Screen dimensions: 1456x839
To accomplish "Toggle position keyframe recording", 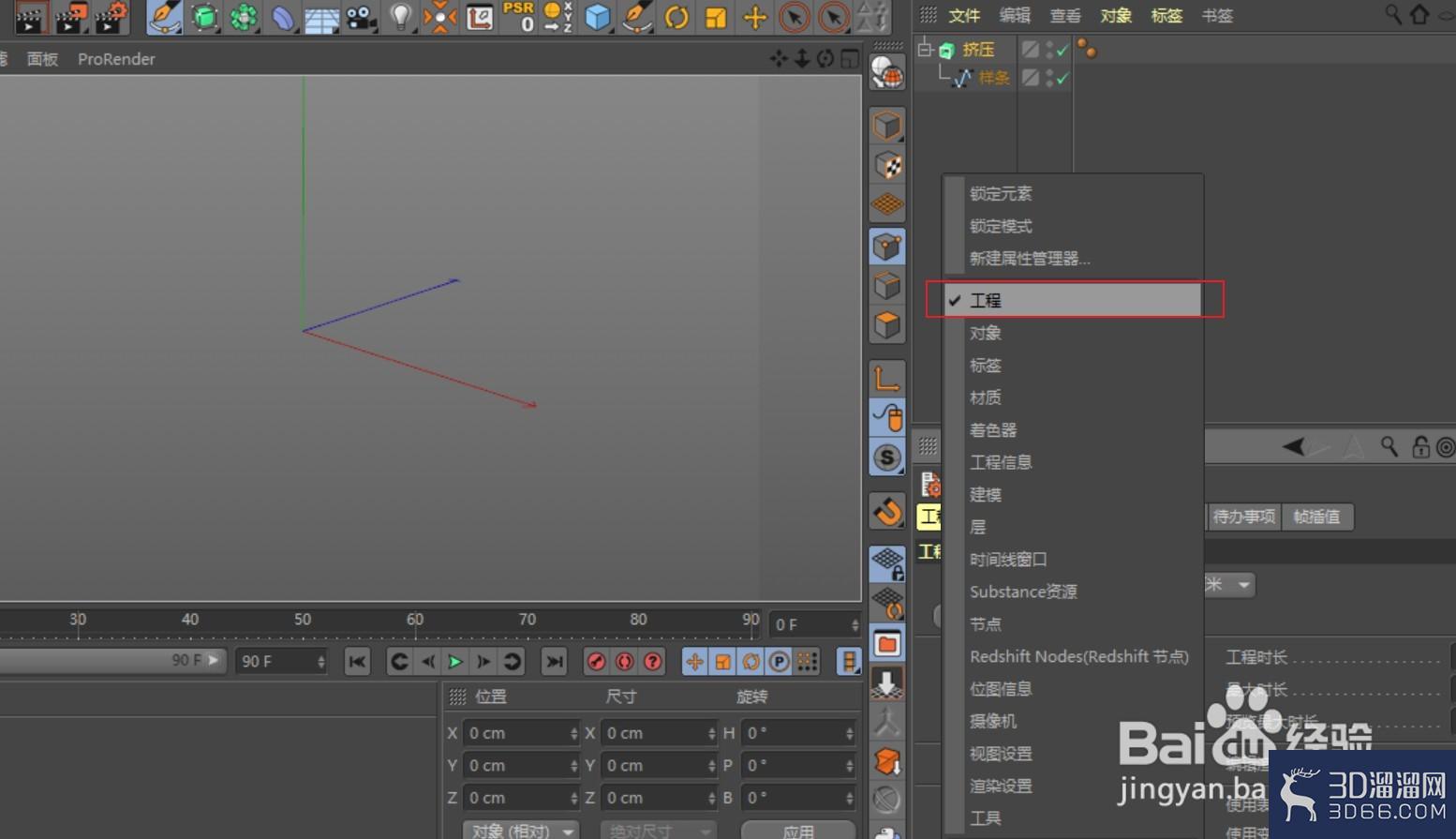I will pos(694,662).
